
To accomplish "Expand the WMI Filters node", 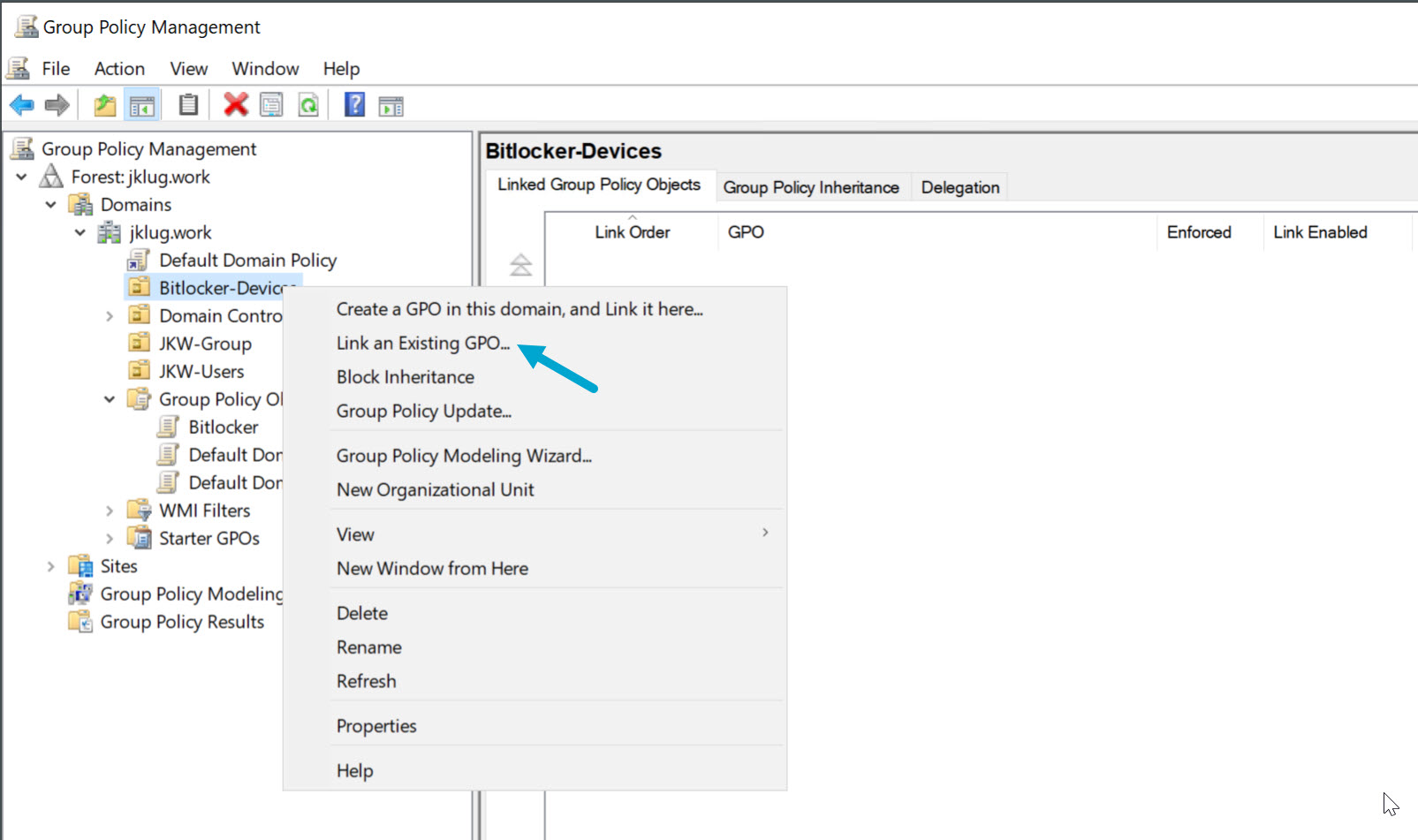I will (x=110, y=510).
